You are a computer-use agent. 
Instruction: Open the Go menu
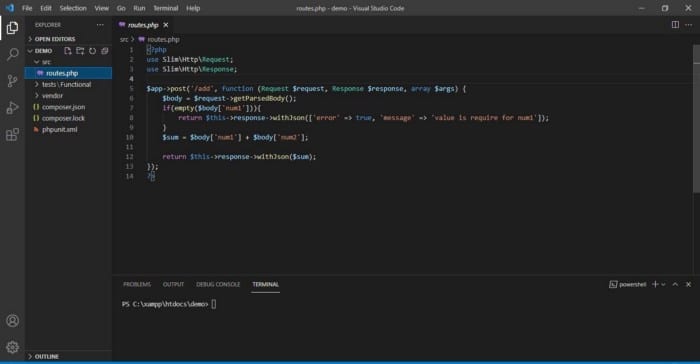point(121,8)
